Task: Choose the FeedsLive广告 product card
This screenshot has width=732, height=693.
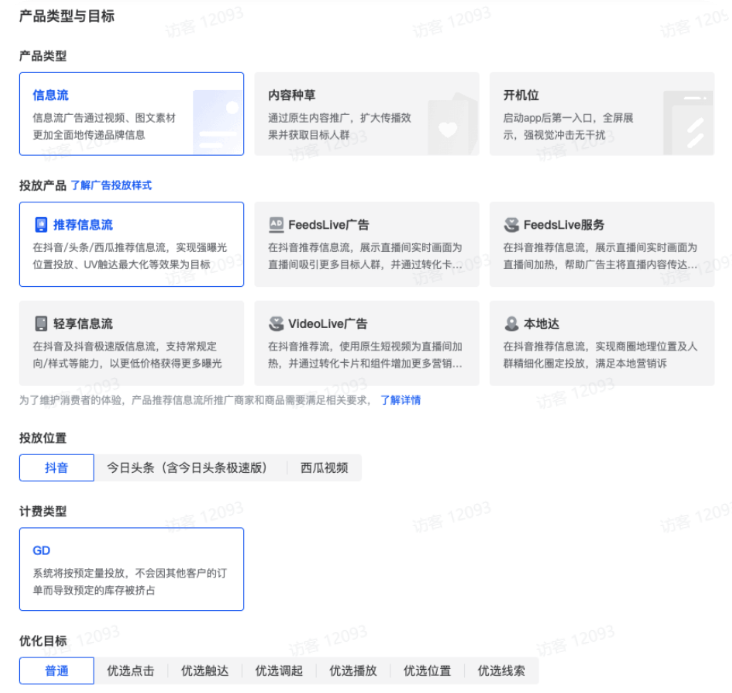Action: (x=366, y=244)
